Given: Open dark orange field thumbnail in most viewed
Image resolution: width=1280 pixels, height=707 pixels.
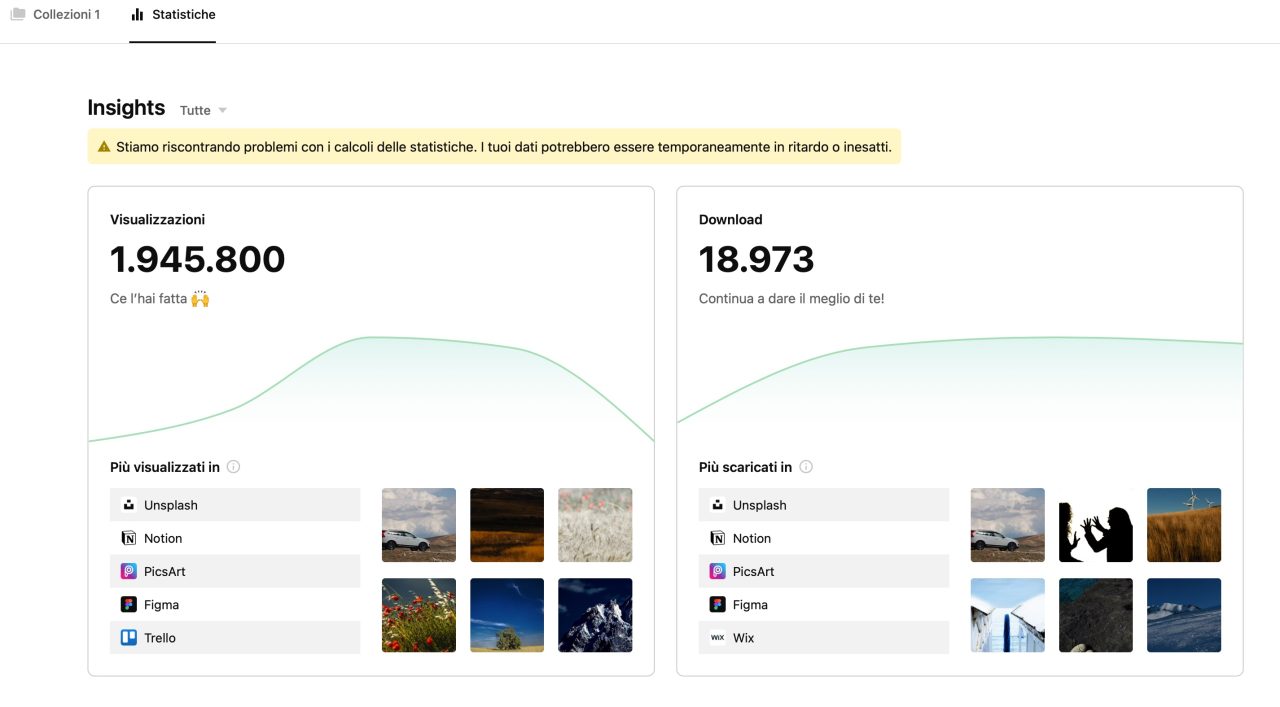Looking at the screenshot, I should [x=507, y=525].
